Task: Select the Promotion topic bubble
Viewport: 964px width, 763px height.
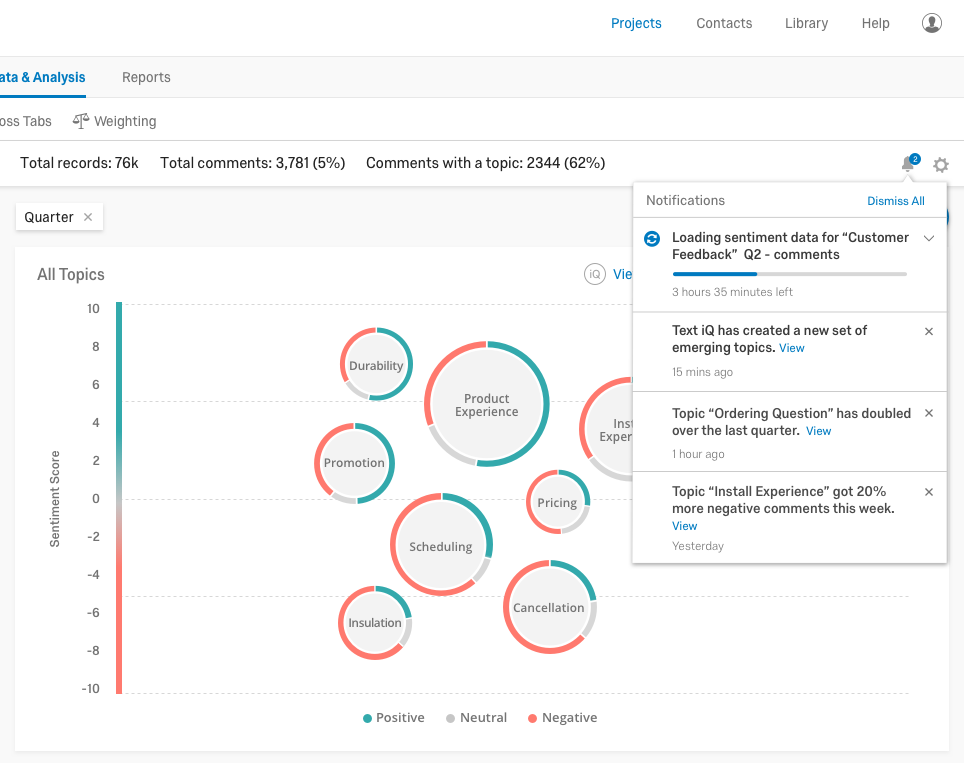Action: pos(354,463)
